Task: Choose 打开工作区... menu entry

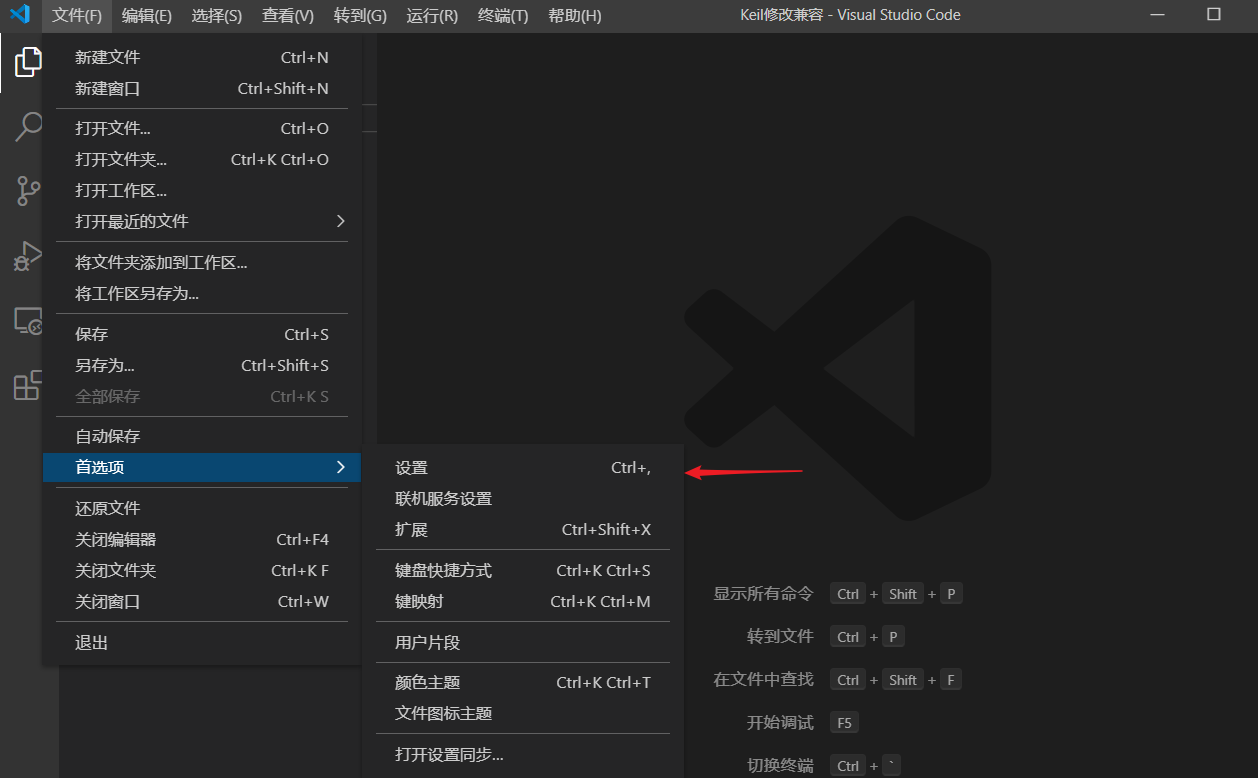Action: click(202, 191)
